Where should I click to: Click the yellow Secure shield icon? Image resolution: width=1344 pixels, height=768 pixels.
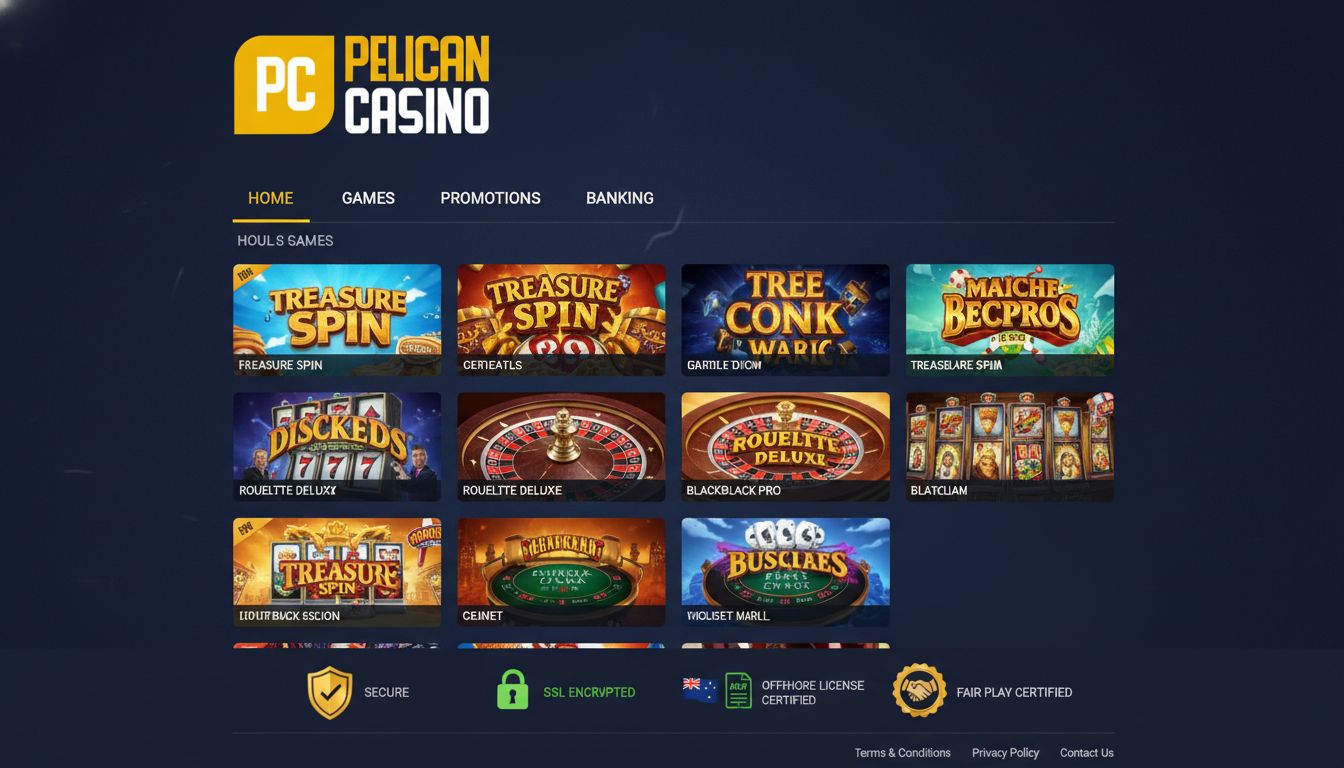tap(330, 692)
